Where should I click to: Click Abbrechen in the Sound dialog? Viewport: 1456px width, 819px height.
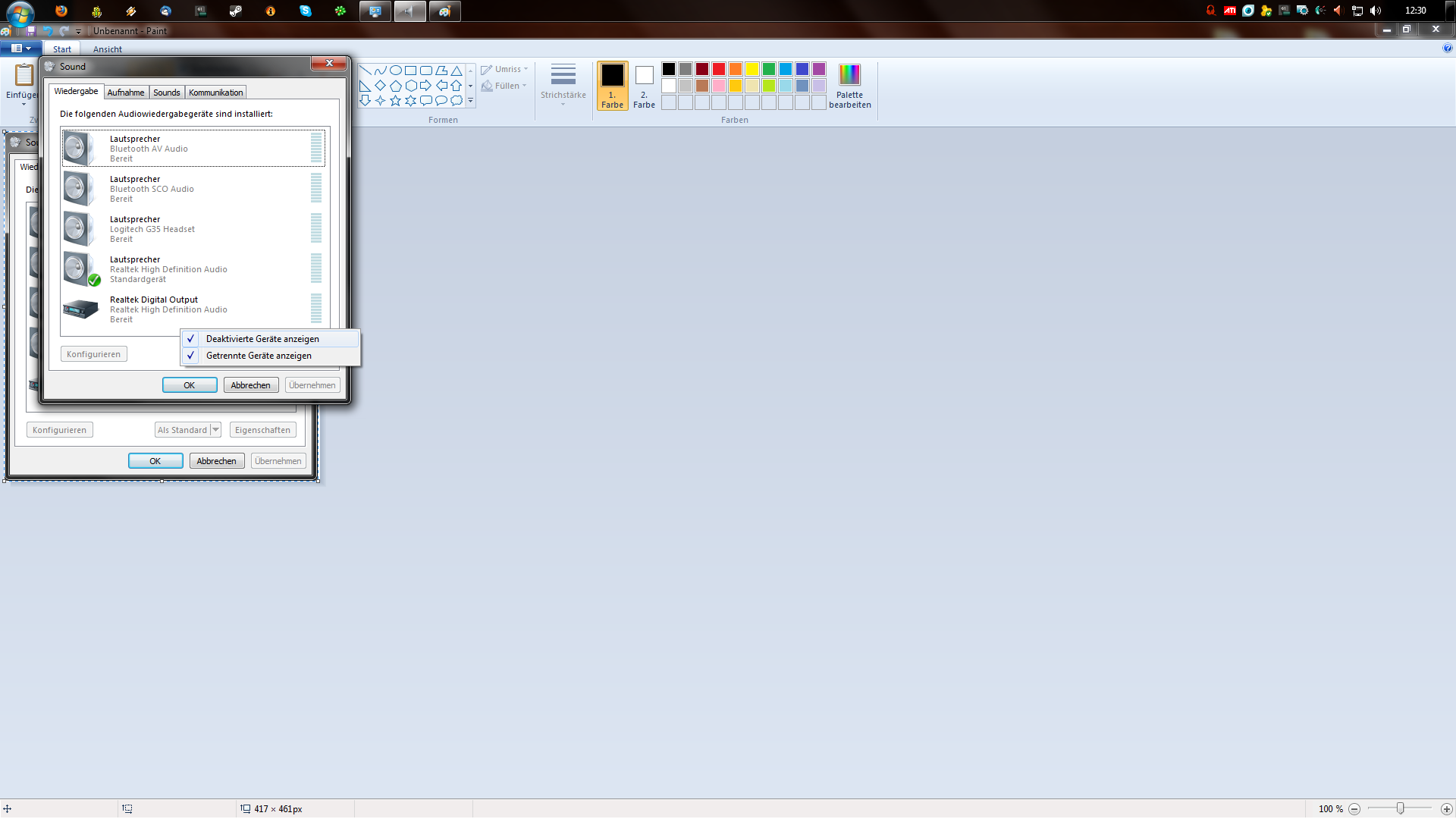click(250, 385)
